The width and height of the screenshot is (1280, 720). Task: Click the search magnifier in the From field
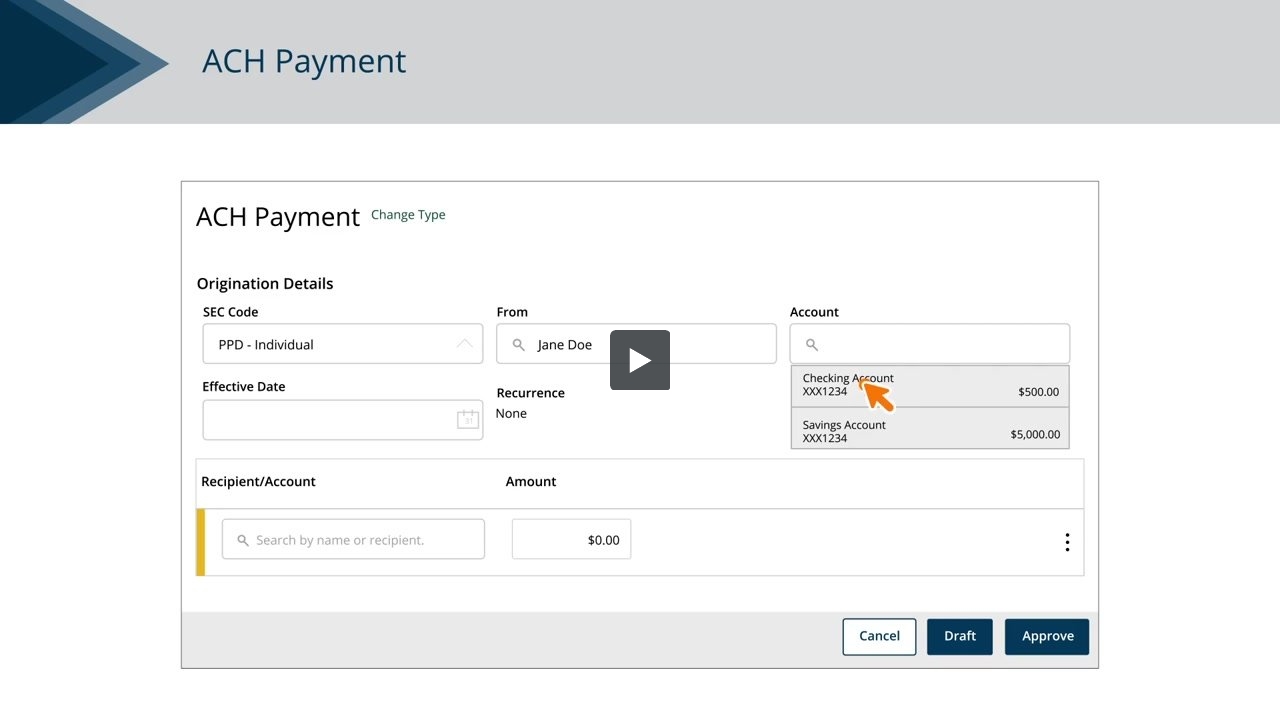(x=518, y=343)
